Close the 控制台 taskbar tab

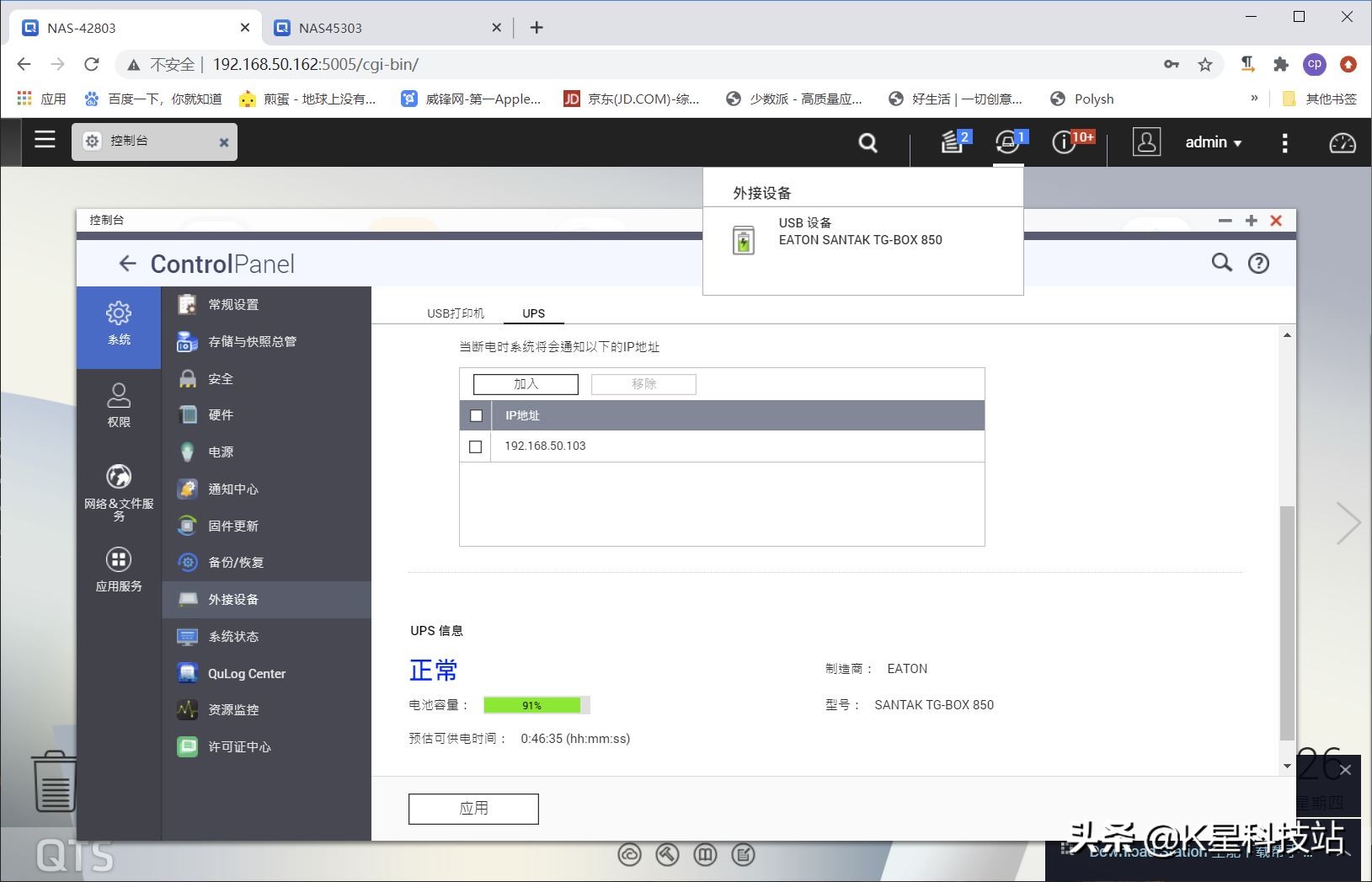click(224, 142)
